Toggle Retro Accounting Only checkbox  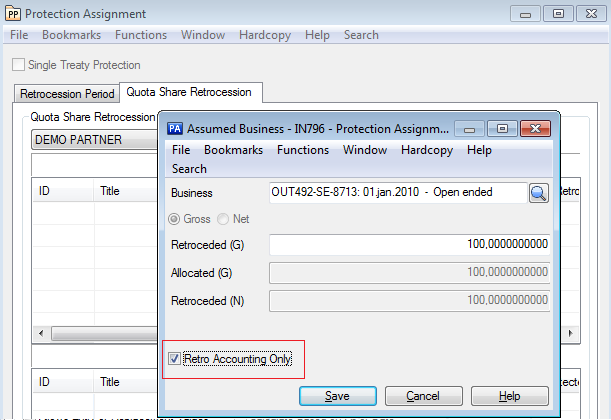[175, 358]
